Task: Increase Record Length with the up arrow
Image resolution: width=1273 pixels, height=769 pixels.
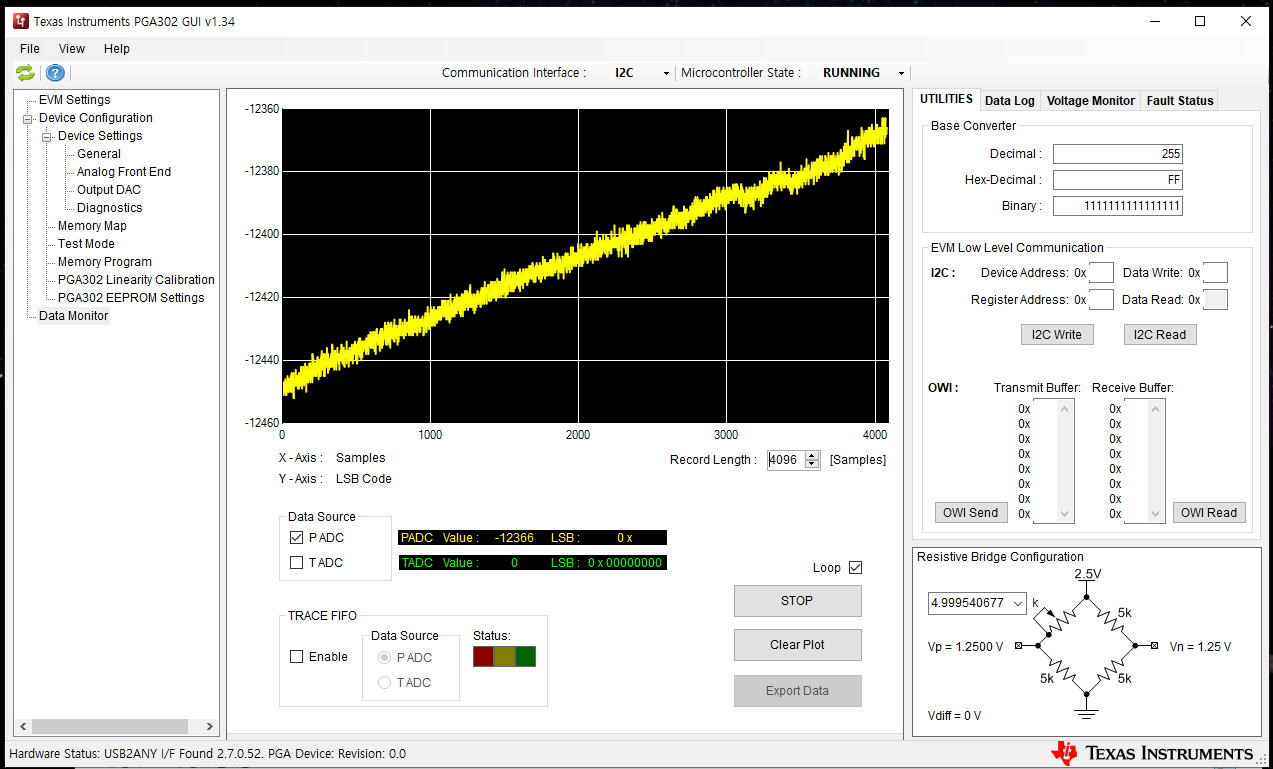Action: [x=812, y=455]
